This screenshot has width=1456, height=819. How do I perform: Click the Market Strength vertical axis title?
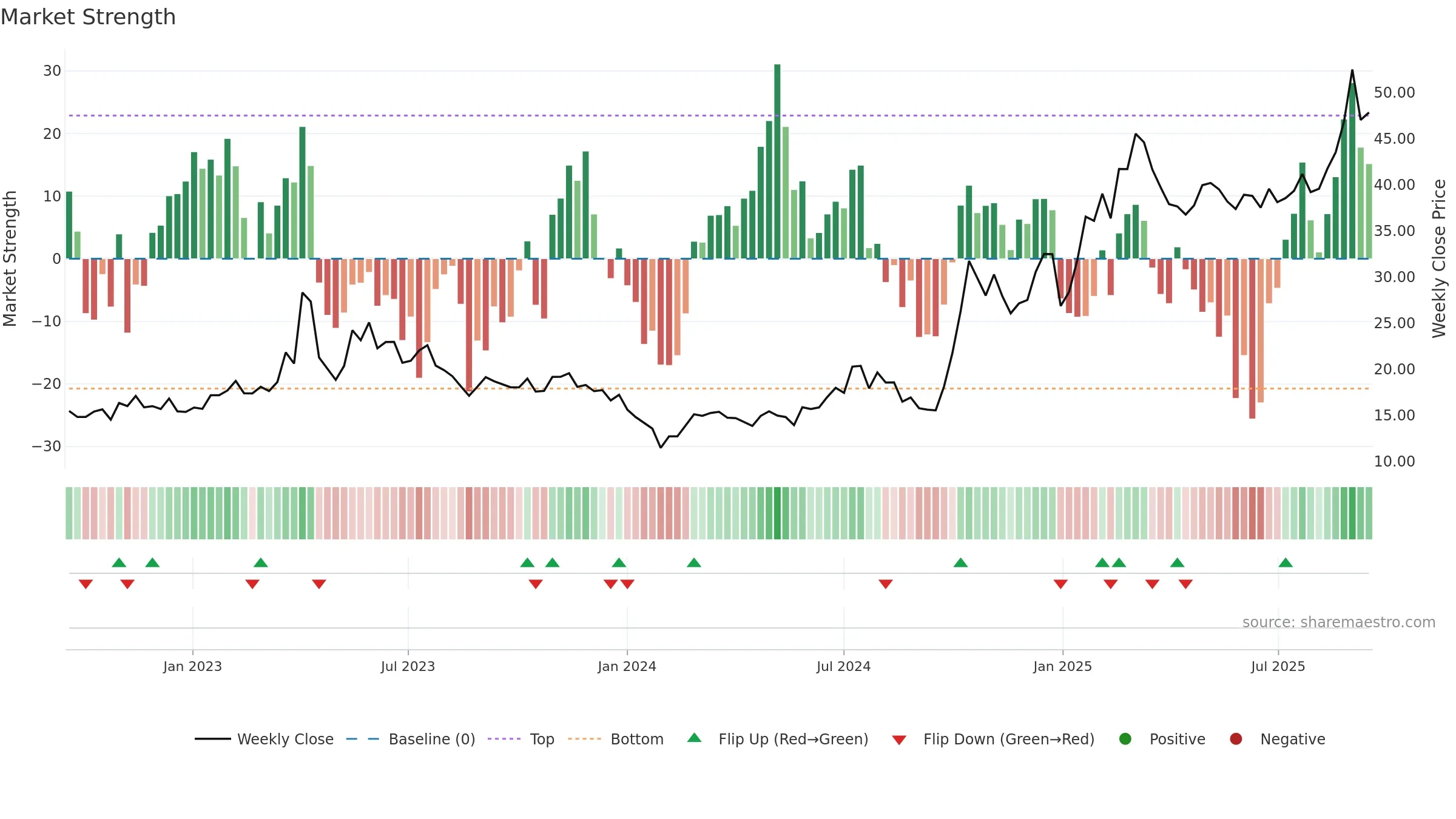point(10,258)
